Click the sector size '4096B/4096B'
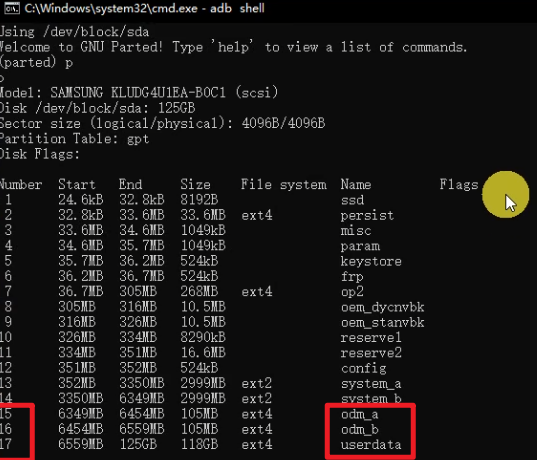Image resolution: width=537 pixels, height=460 pixels. [284, 123]
